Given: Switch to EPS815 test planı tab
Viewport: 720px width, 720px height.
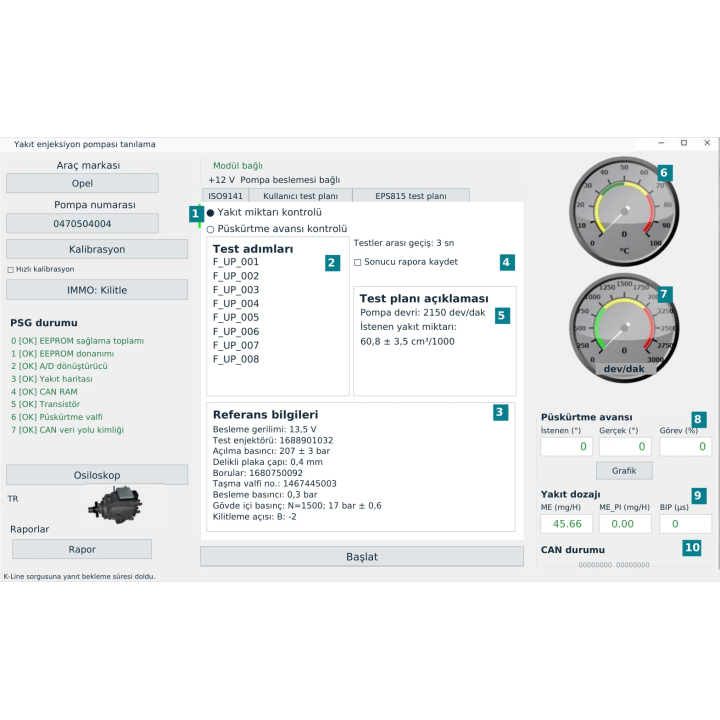Looking at the screenshot, I should (x=411, y=196).
